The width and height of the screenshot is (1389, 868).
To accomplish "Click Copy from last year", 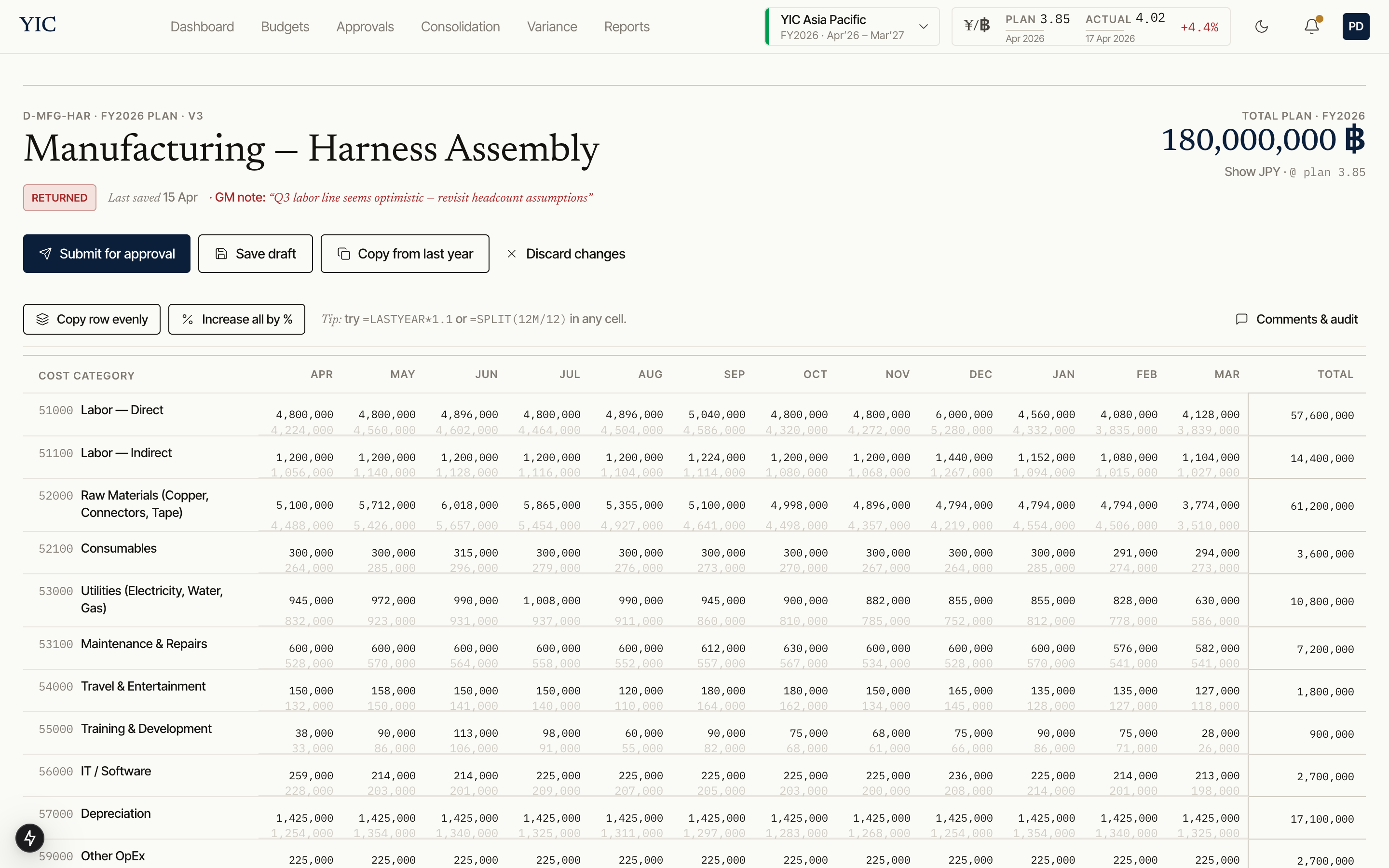I will [x=405, y=254].
